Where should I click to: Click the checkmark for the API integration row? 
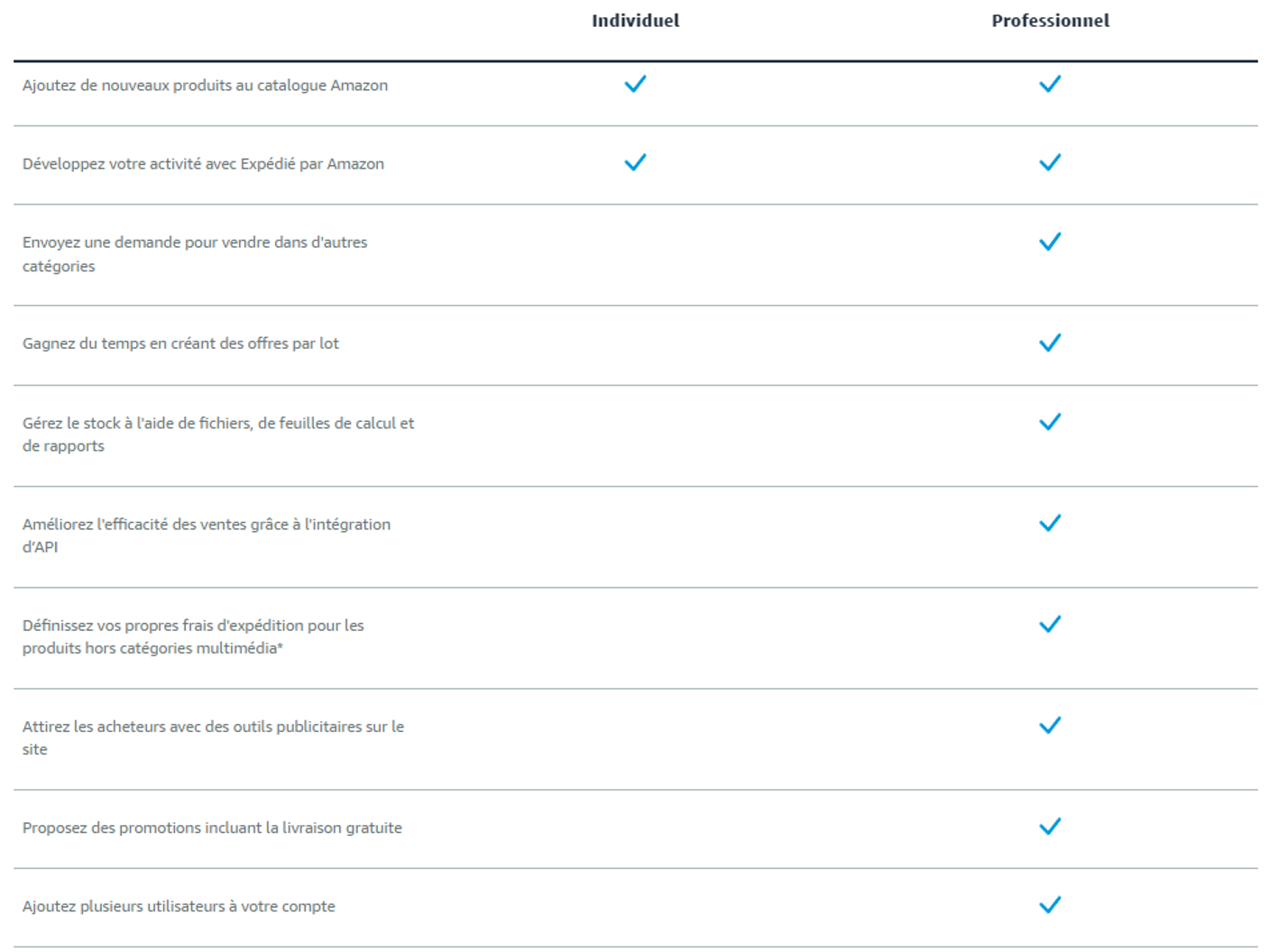pyautogui.click(x=1050, y=523)
